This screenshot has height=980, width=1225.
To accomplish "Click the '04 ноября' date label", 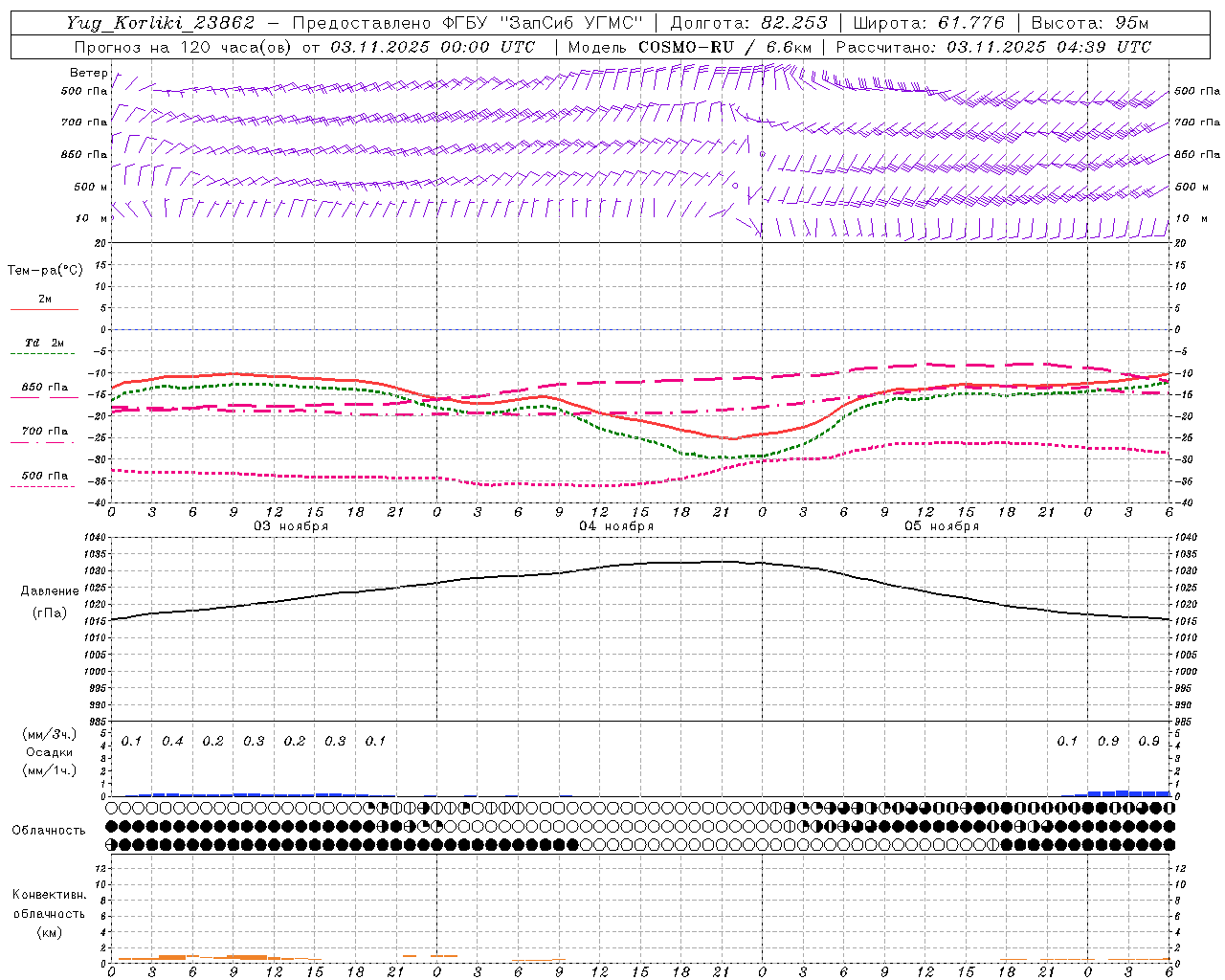I will coord(616,526).
